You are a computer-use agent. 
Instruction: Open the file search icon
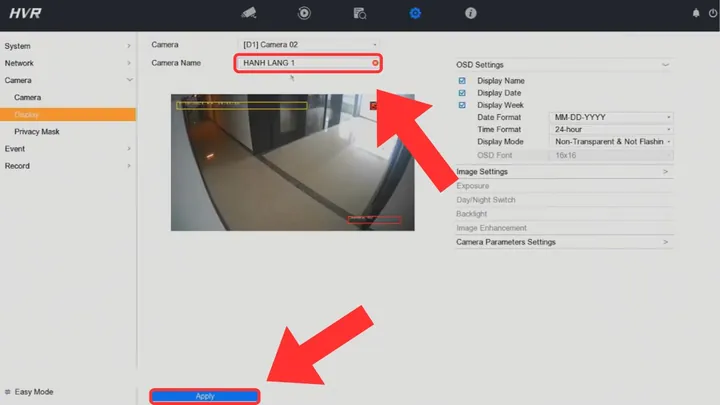pyautogui.click(x=360, y=13)
